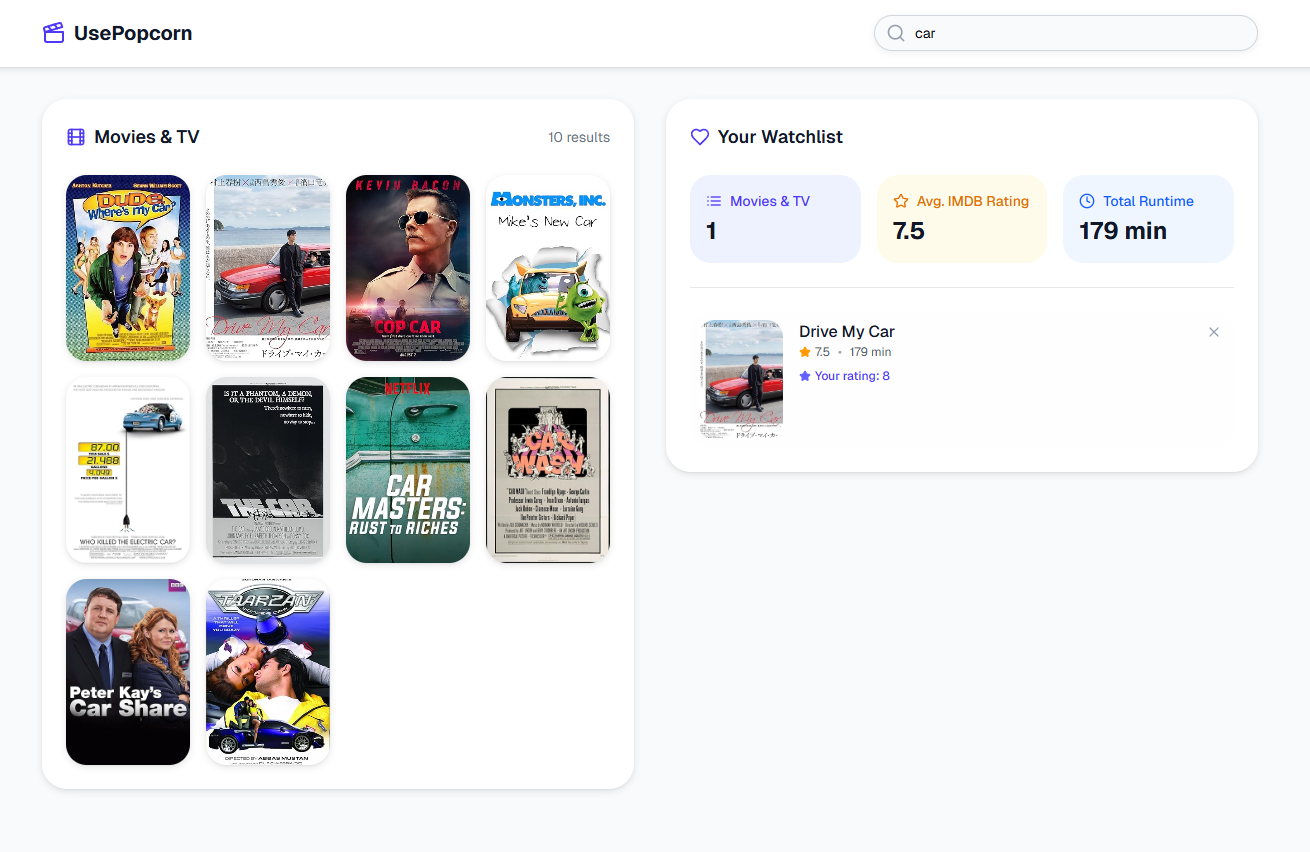This screenshot has height=852, width=1310.
Task: Click the Drive My Car title in watchlist
Action: tap(847, 332)
